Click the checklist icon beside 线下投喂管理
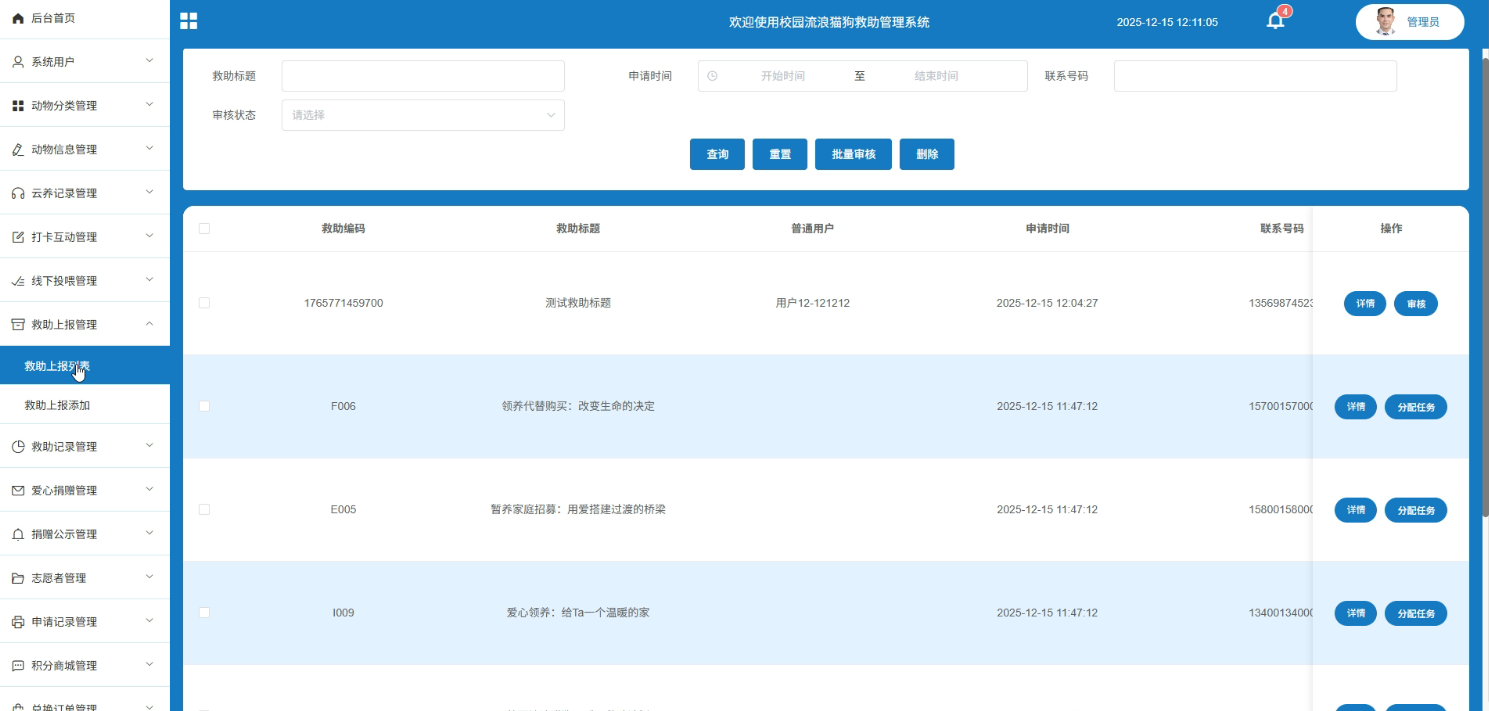The height and width of the screenshot is (711, 1489). pyautogui.click(x=17, y=281)
